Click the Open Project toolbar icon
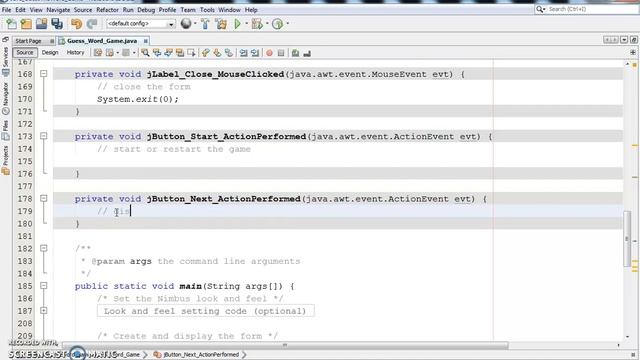The width and height of the screenshot is (640, 360). coord(41,24)
